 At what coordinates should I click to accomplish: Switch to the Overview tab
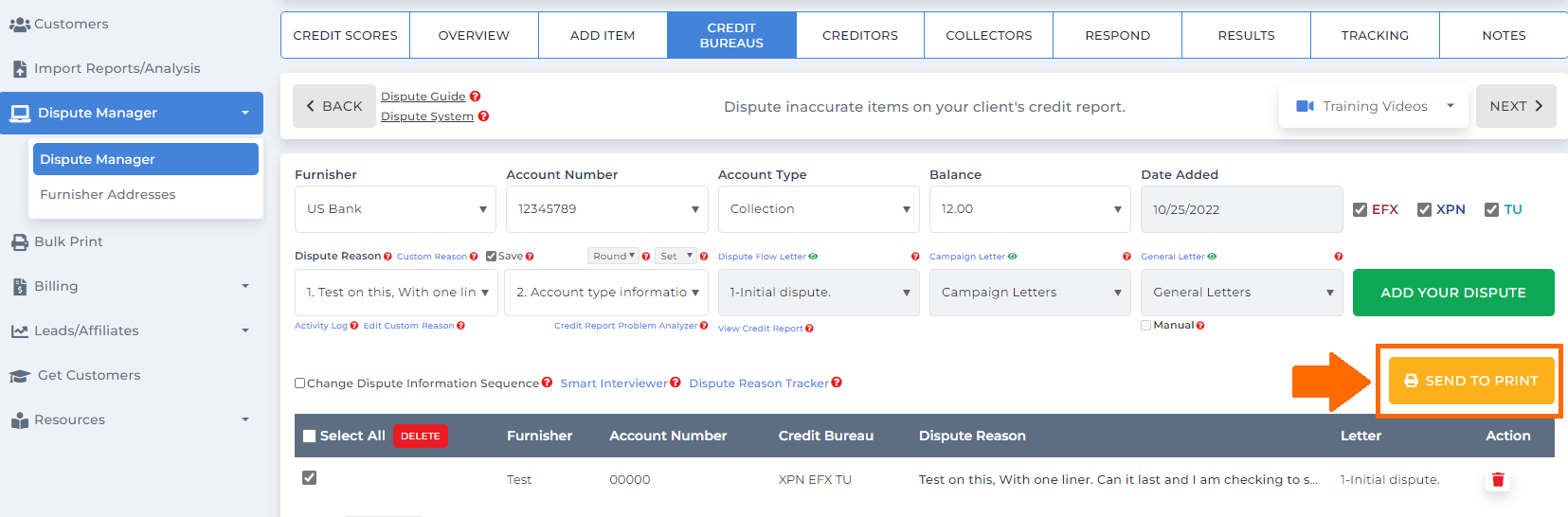[x=474, y=35]
